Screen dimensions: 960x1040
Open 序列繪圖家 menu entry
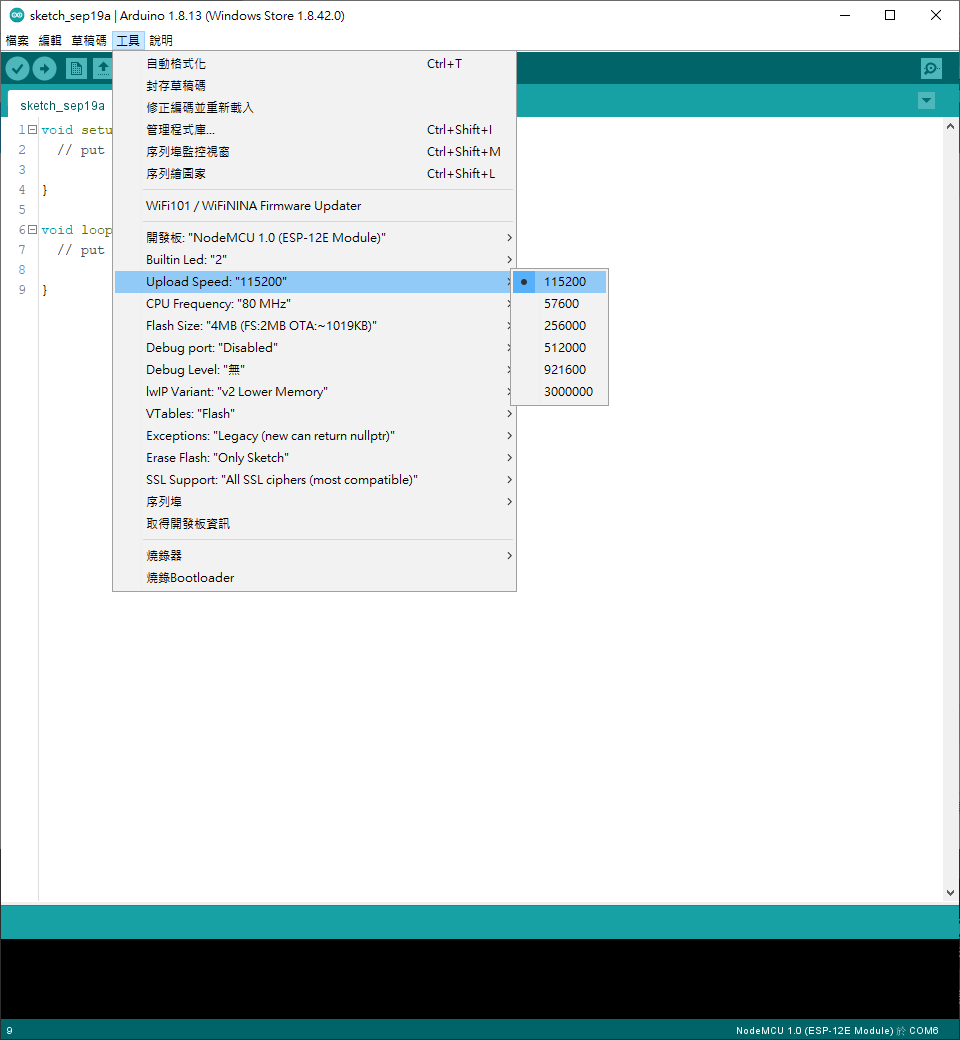(x=314, y=173)
